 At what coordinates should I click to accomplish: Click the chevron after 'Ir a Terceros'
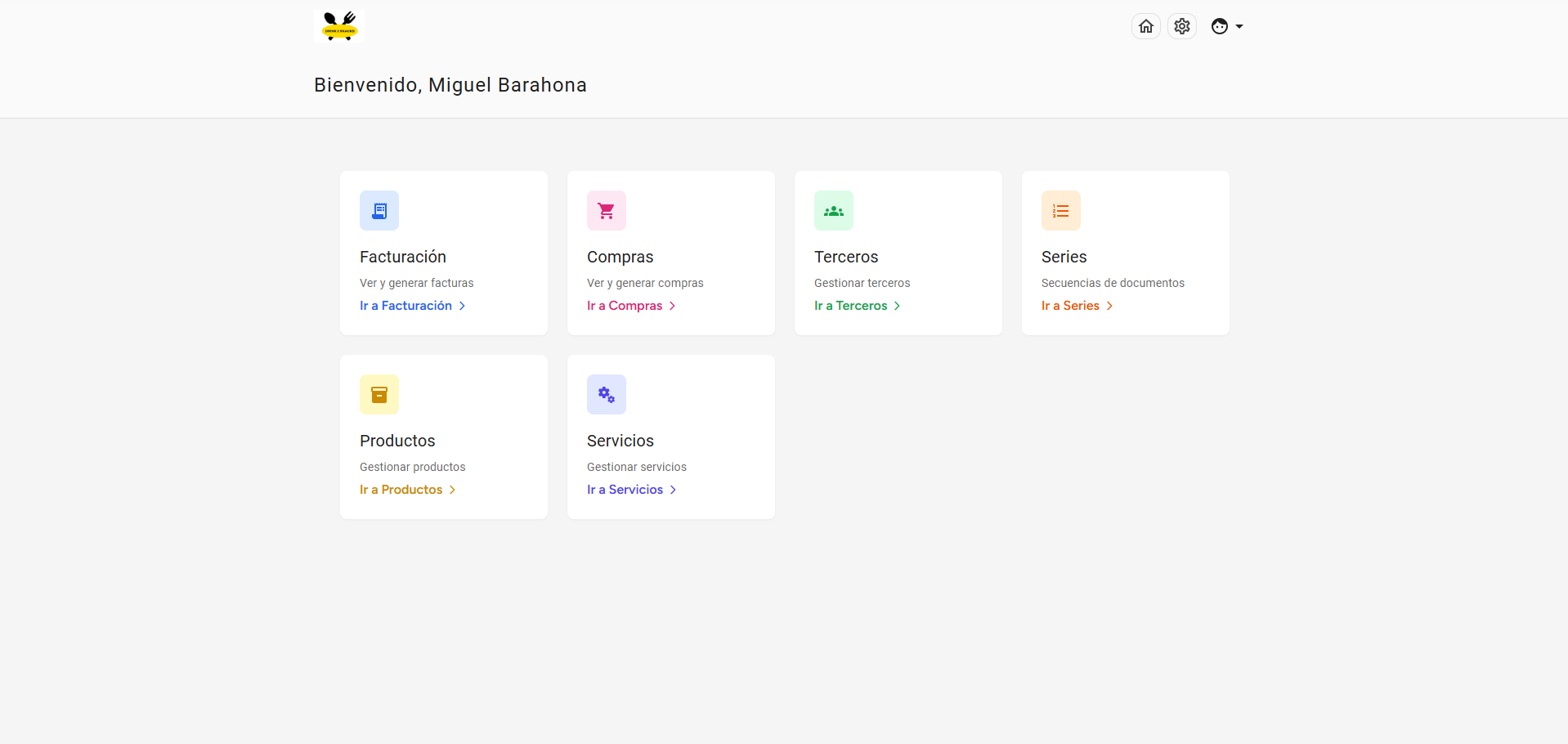898,306
